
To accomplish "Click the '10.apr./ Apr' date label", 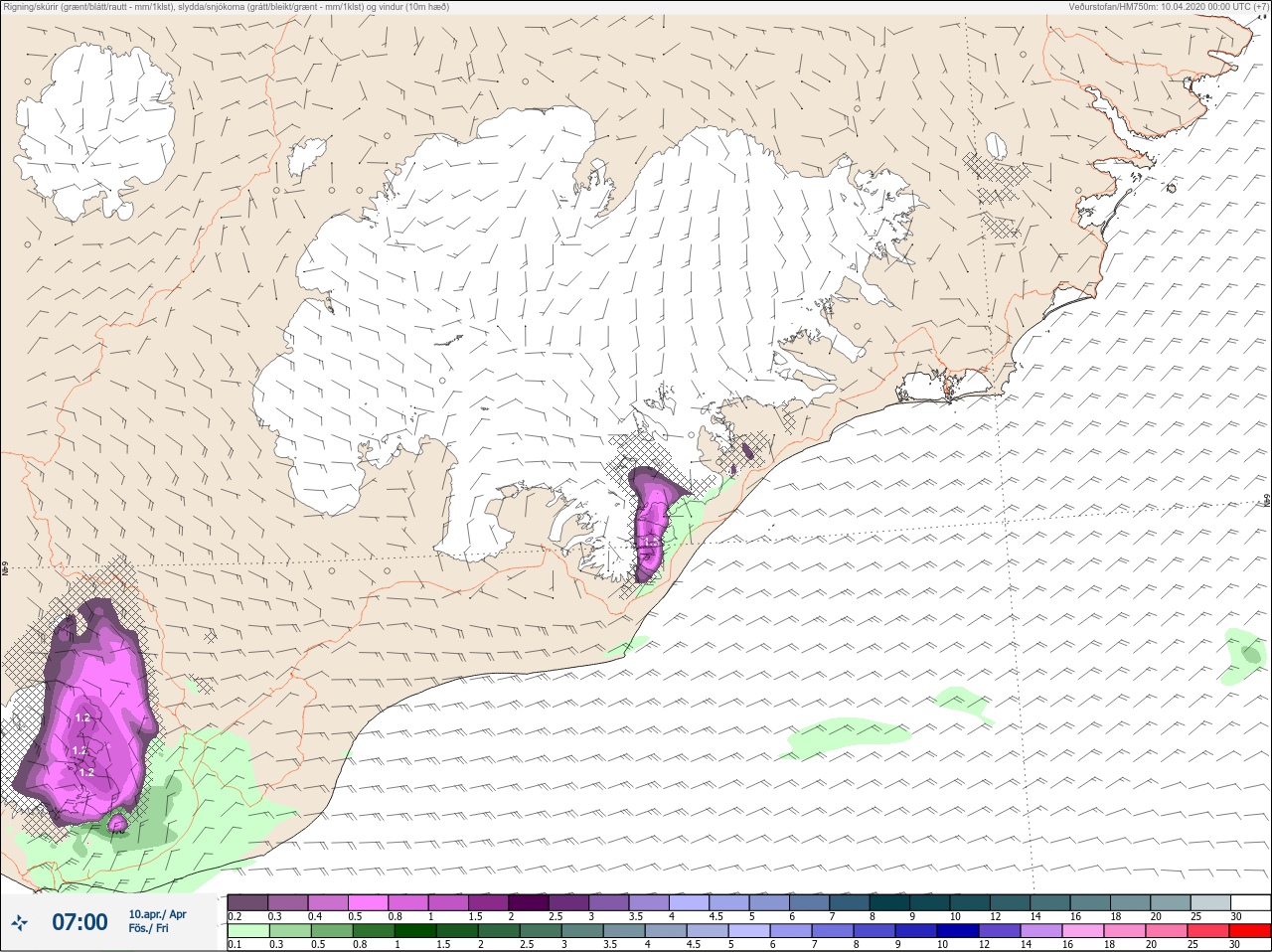I will 157,914.
